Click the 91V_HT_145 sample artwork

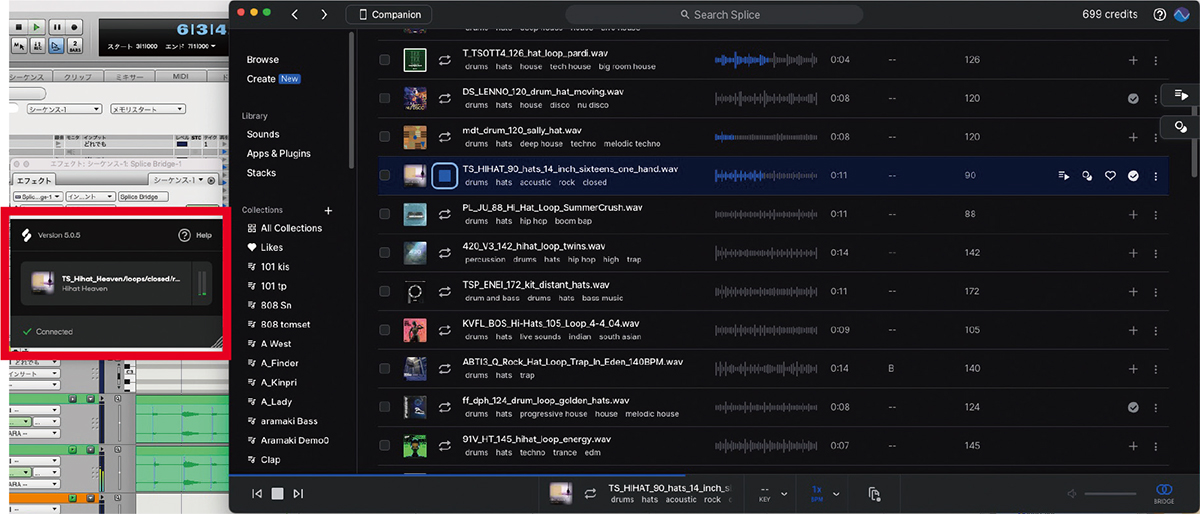pos(415,446)
